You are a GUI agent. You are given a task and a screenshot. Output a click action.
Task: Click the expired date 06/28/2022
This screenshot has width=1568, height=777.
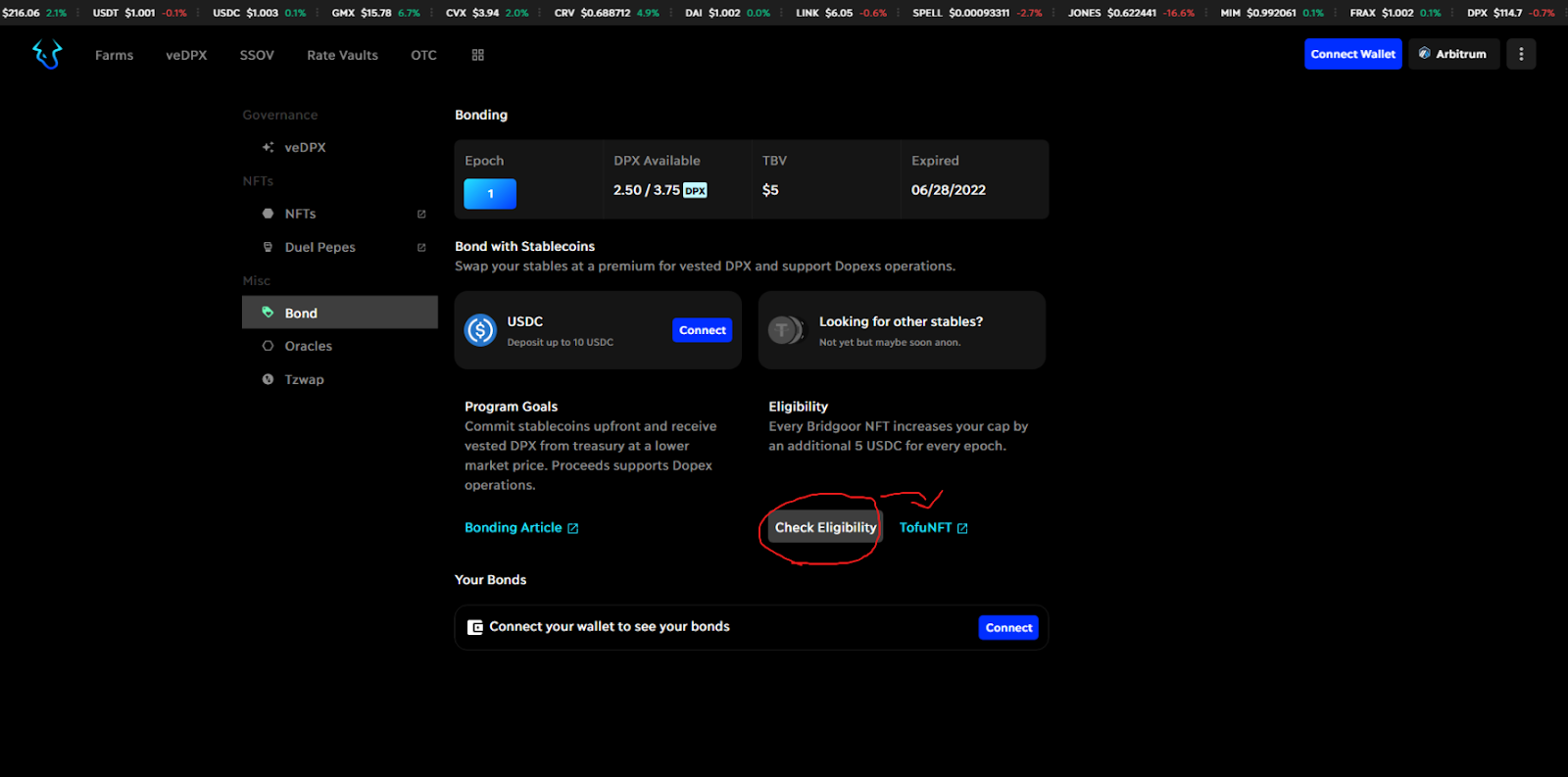(949, 190)
